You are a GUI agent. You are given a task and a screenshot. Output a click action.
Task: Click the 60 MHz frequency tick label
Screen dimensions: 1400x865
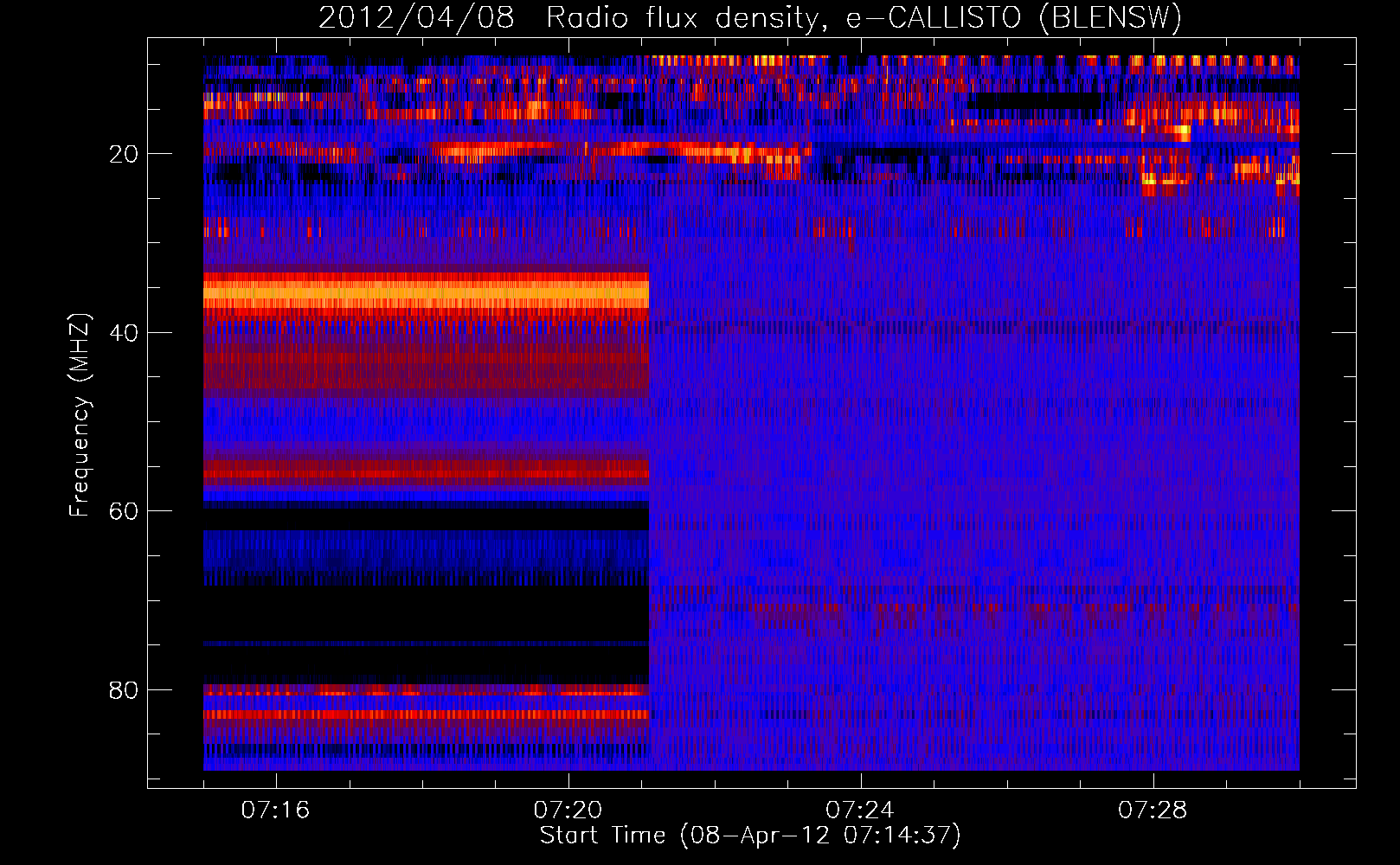point(124,511)
